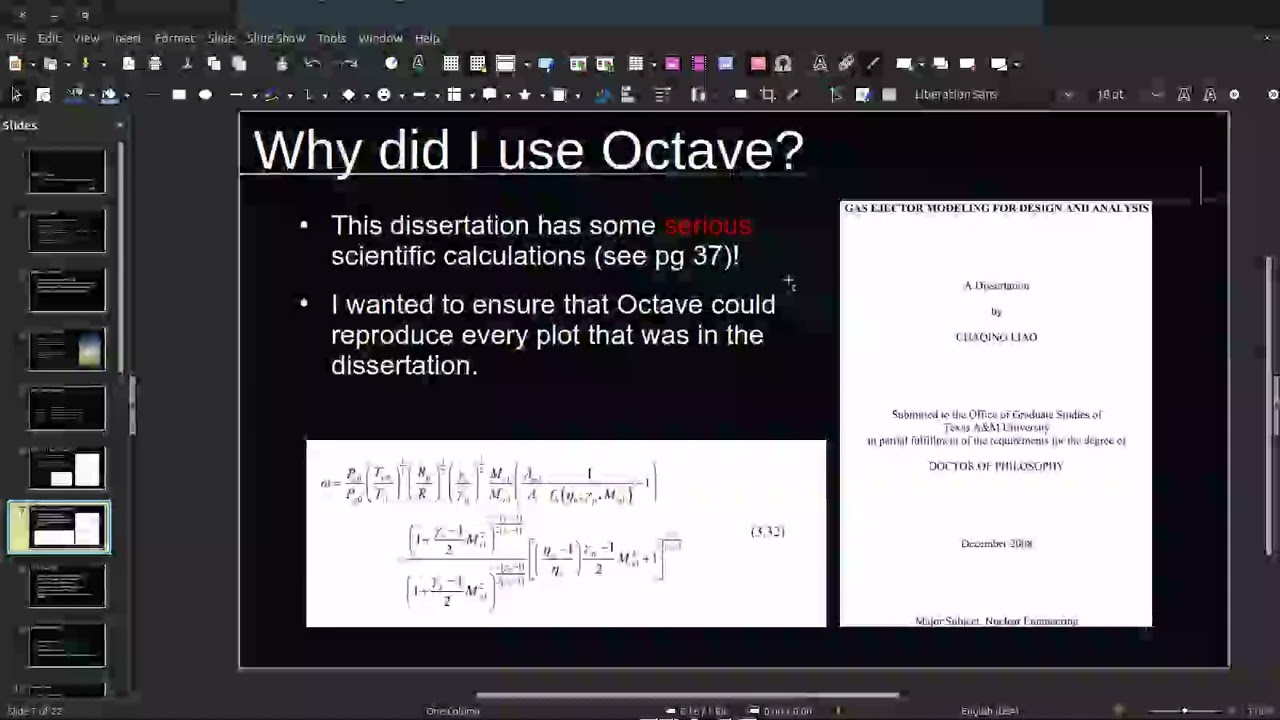Insert Fontwork text

pos(820,64)
